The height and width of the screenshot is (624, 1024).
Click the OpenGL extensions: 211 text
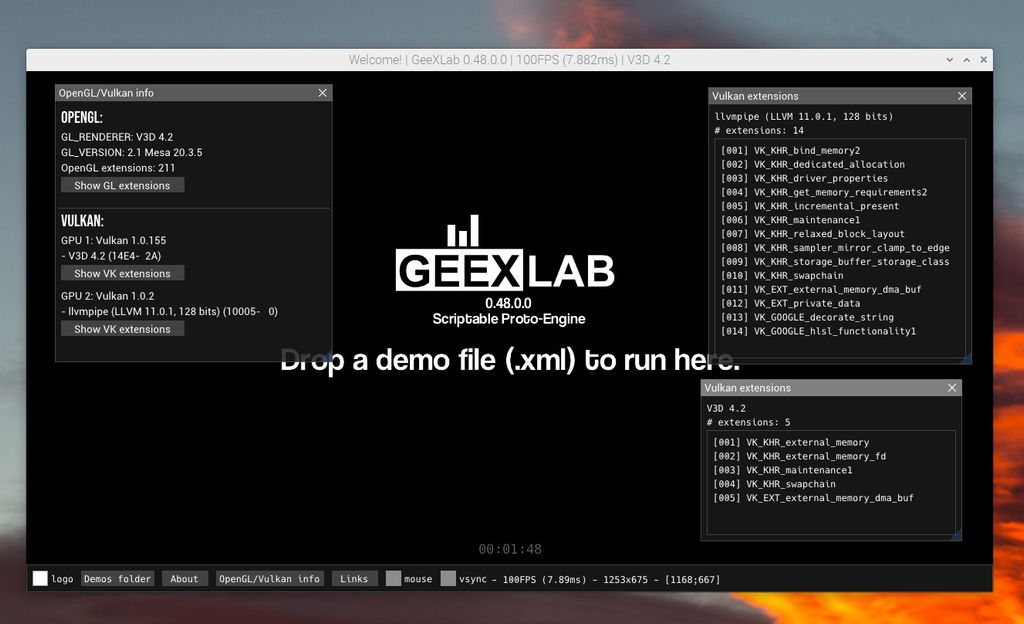pos(118,168)
